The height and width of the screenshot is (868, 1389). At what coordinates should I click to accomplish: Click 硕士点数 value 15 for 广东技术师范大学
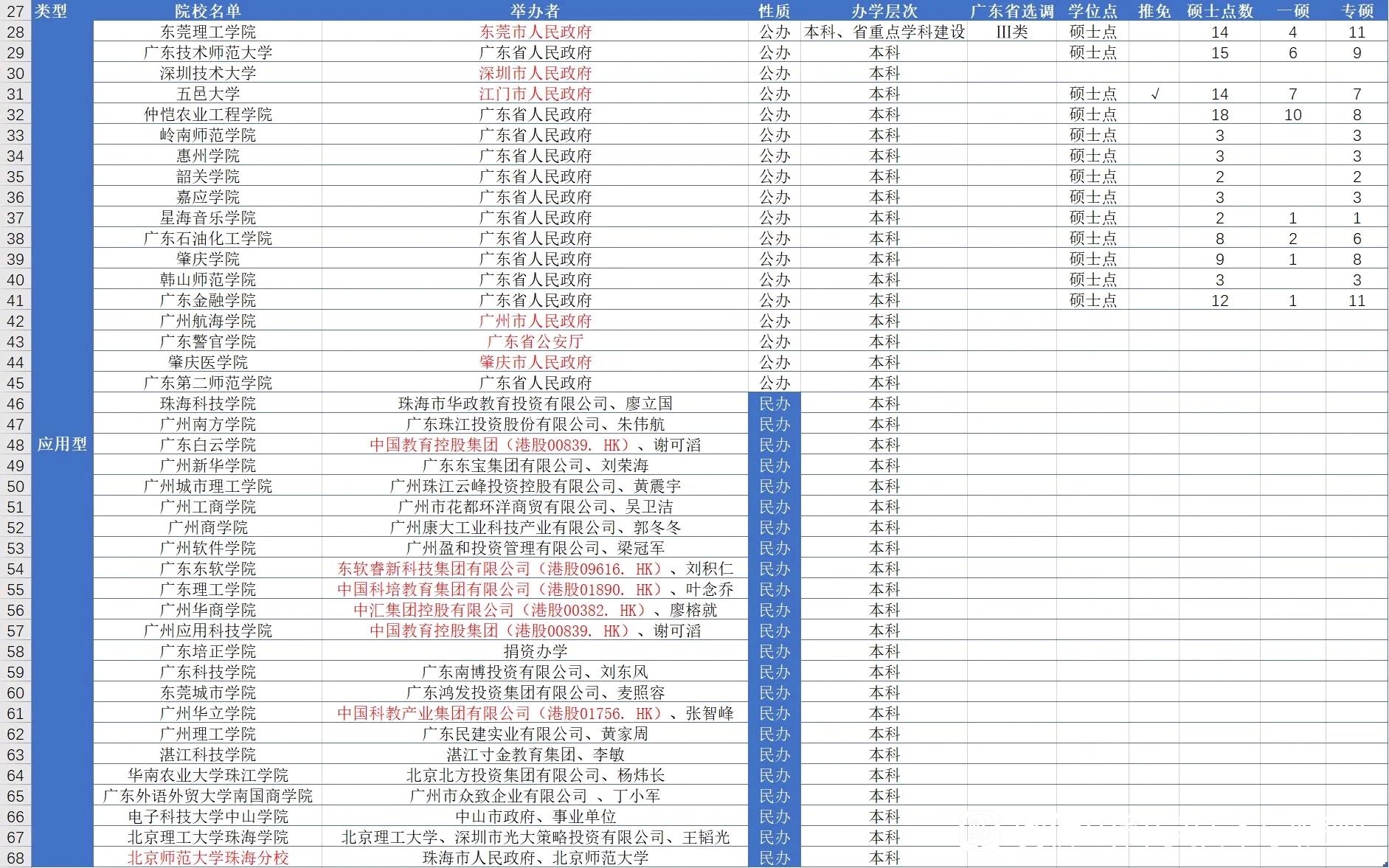point(1220,52)
